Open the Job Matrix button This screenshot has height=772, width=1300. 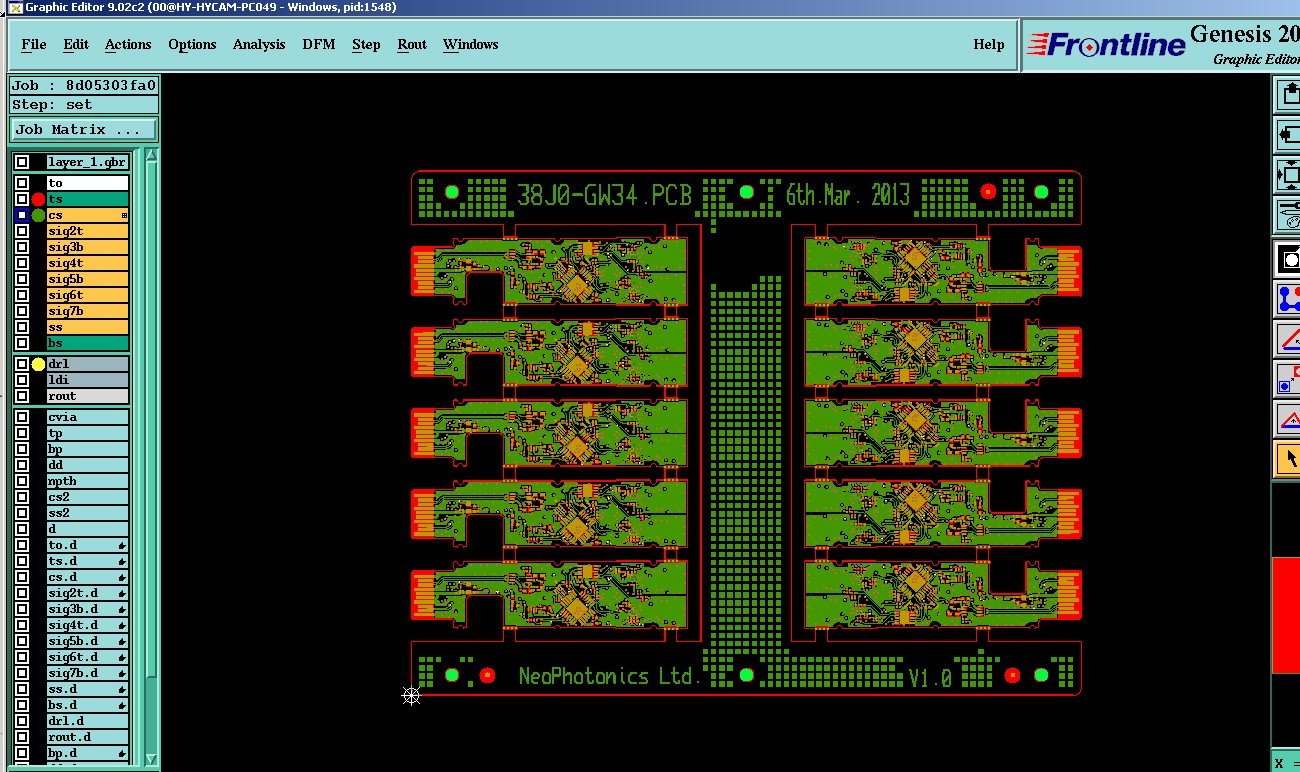click(84, 129)
